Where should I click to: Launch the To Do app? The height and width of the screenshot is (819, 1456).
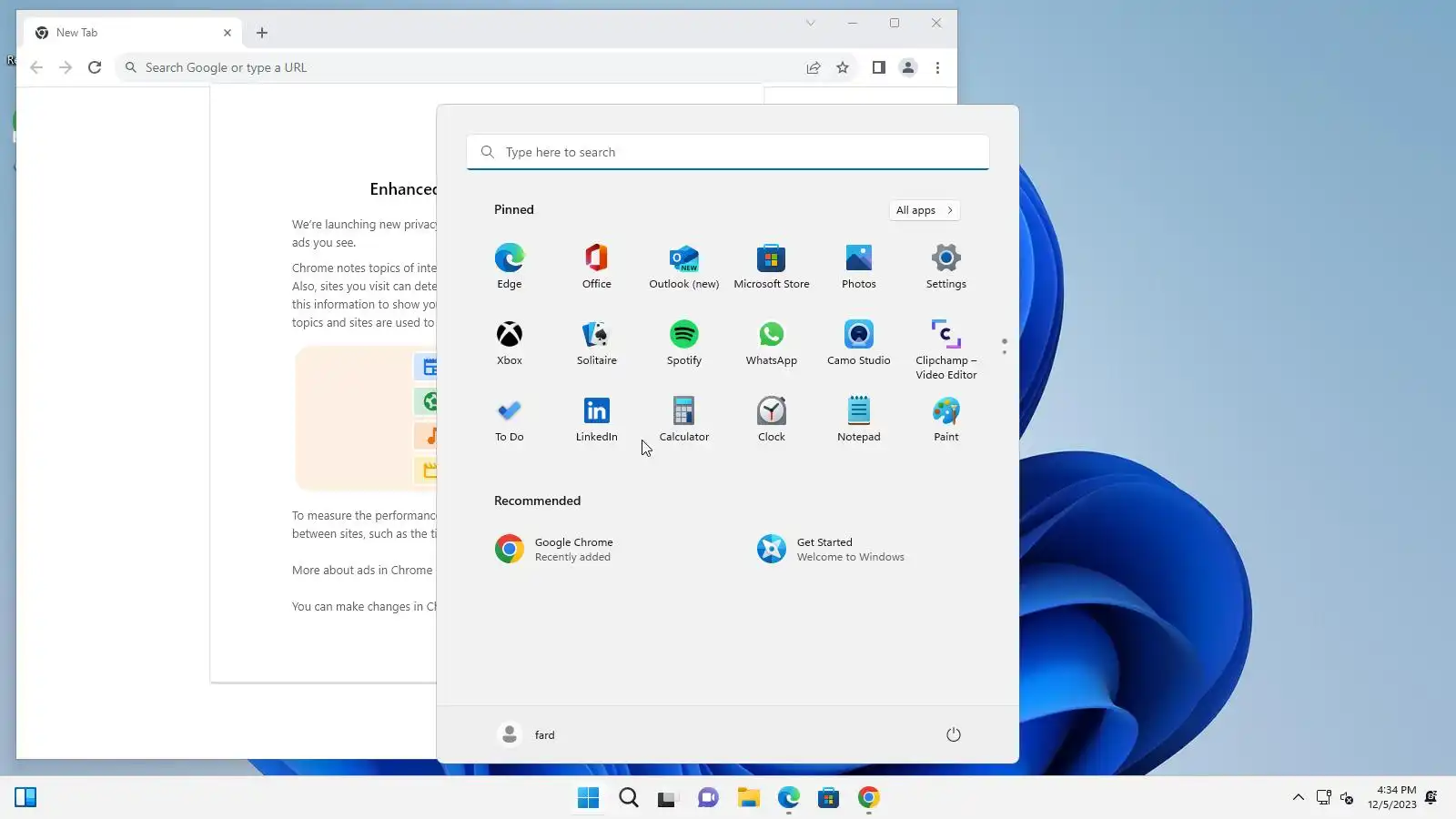(510, 420)
